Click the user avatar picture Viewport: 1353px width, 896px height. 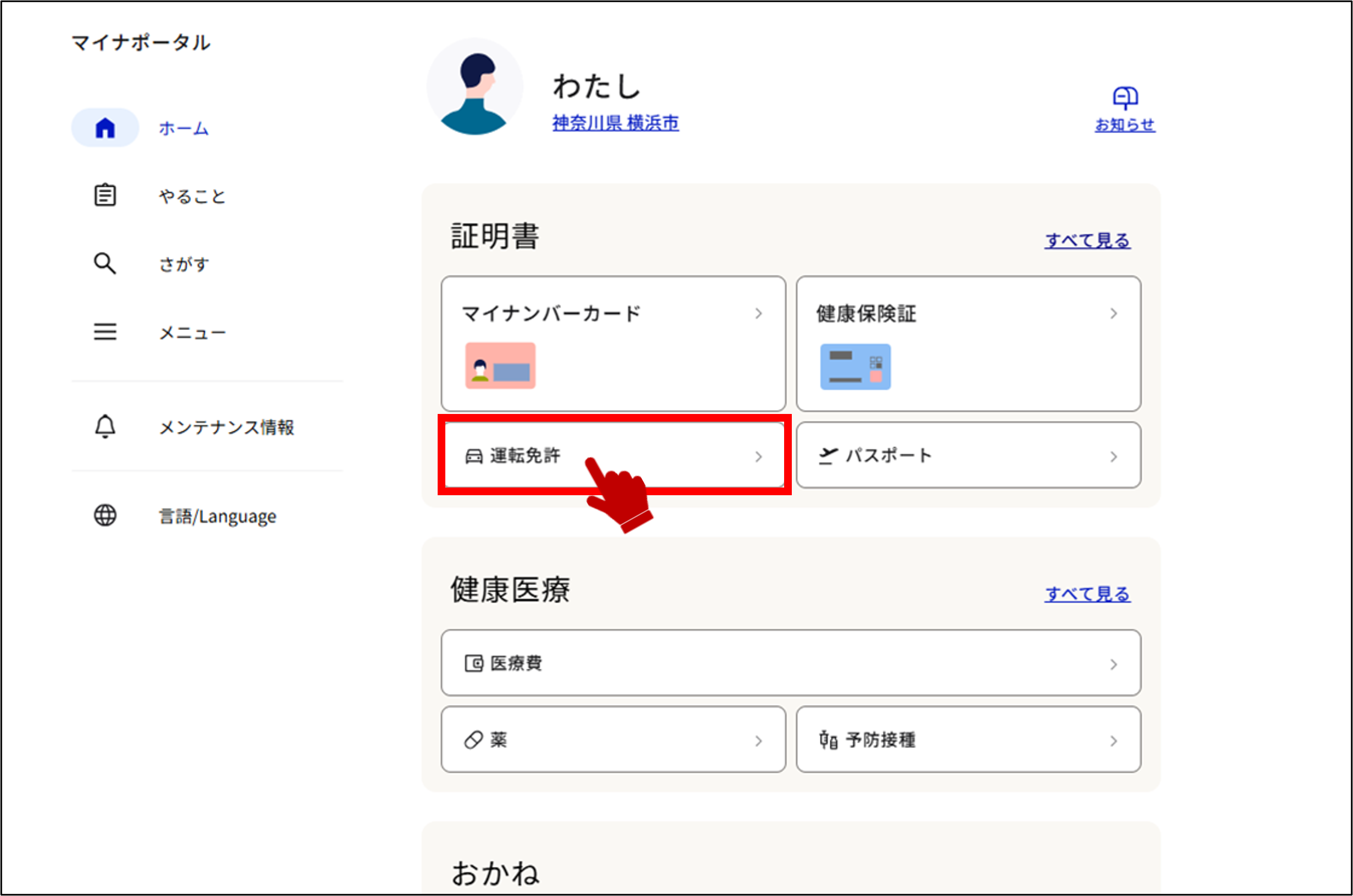[475, 86]
